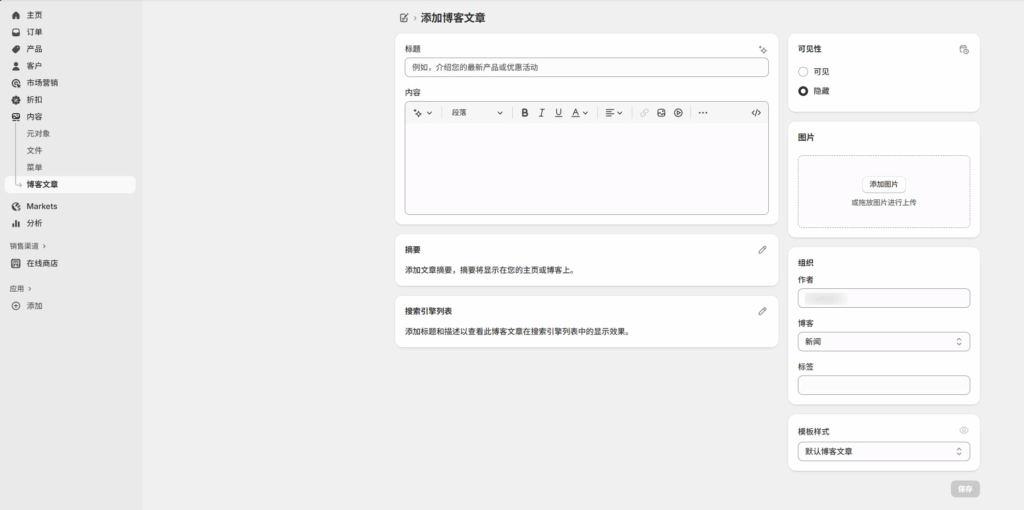
Task: Apply italic formatting in editor toolbar
Action: (542, 113)
